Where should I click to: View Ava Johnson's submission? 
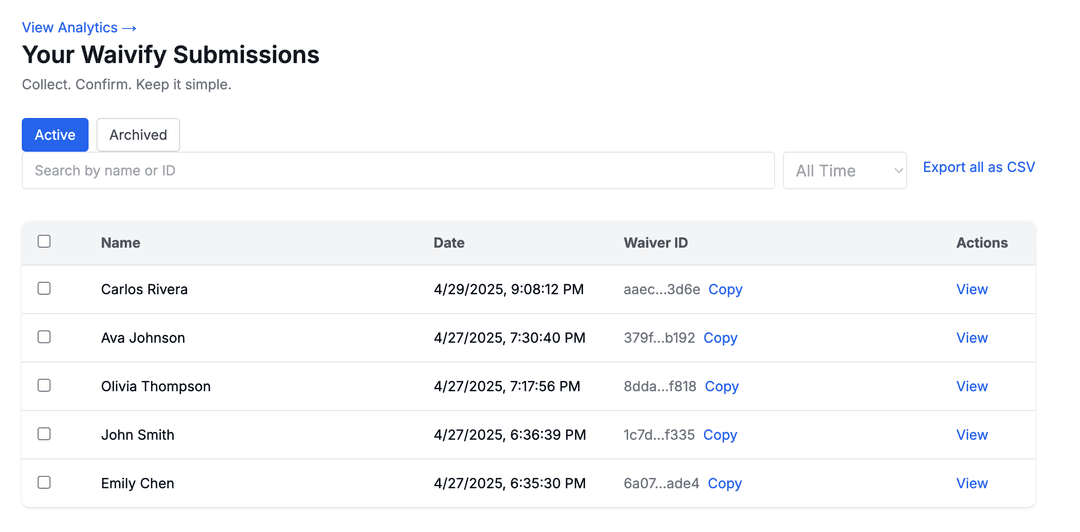pos(972,338)
